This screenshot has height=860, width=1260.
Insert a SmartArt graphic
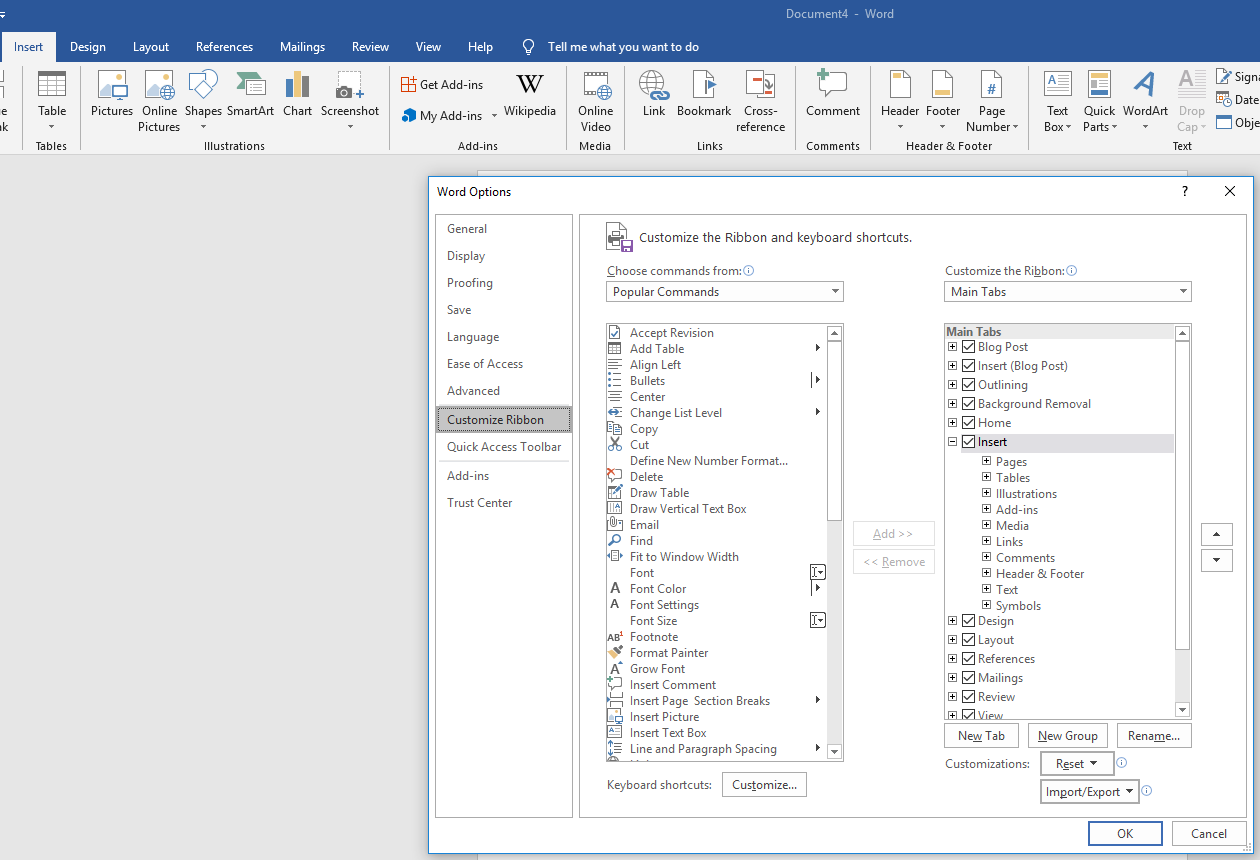[250, 95]
